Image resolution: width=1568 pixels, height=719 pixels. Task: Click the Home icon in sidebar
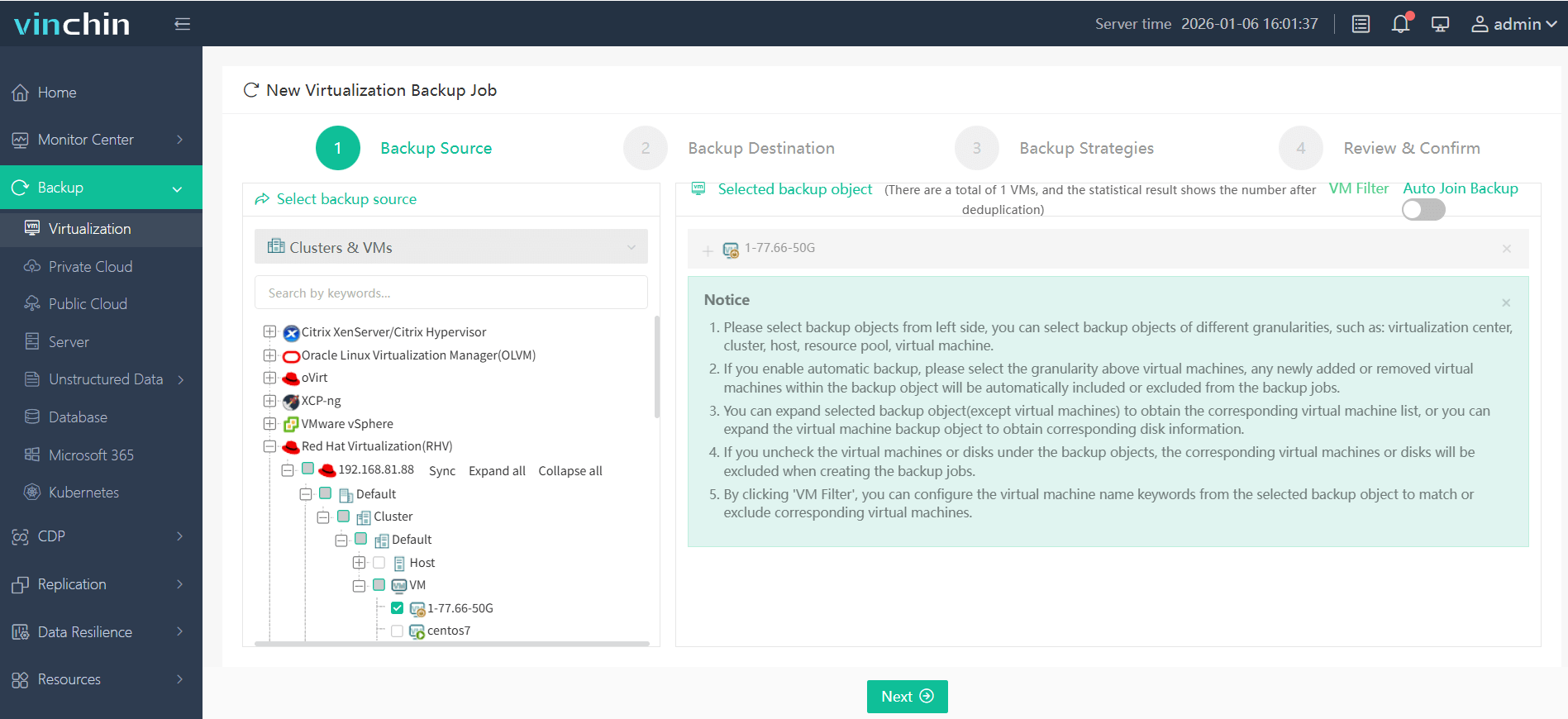(21, 93)
